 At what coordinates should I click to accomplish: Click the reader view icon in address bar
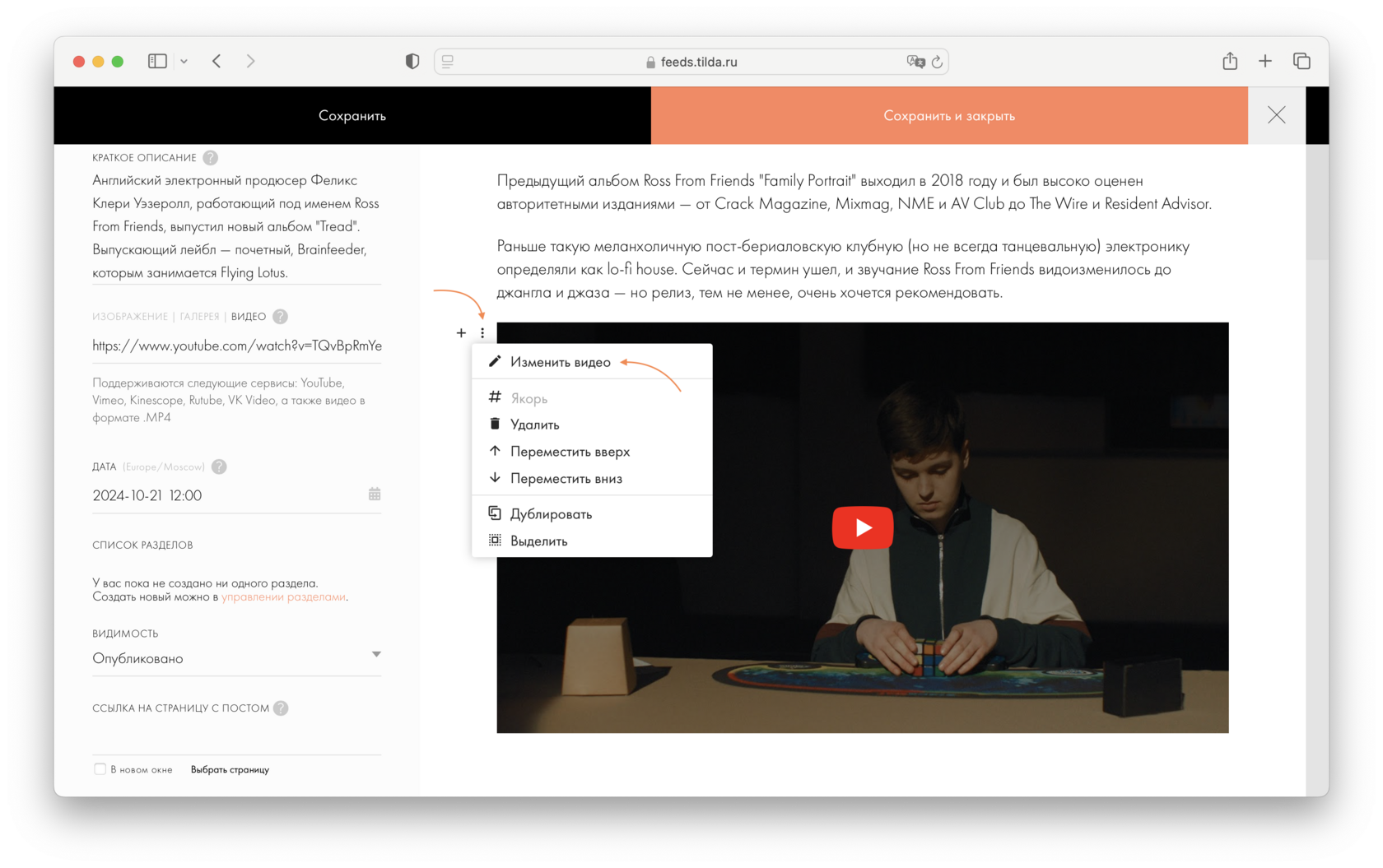tap(448, 61)
